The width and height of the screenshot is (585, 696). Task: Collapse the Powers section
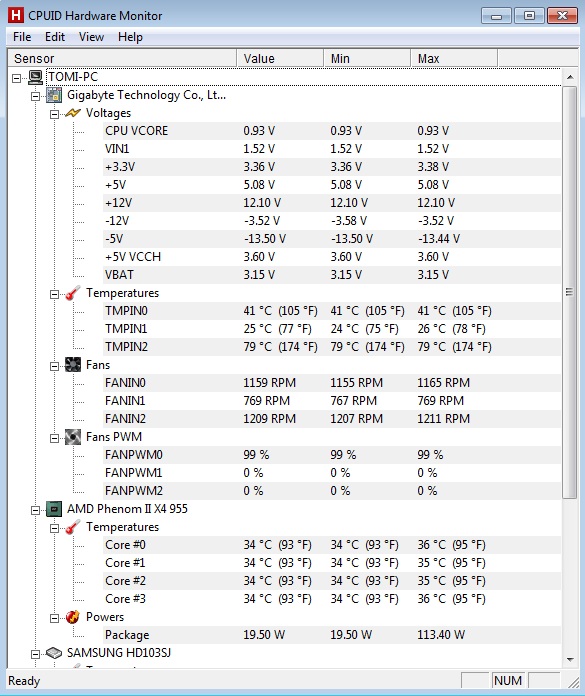pyautogui.click(x=54, y=618)
